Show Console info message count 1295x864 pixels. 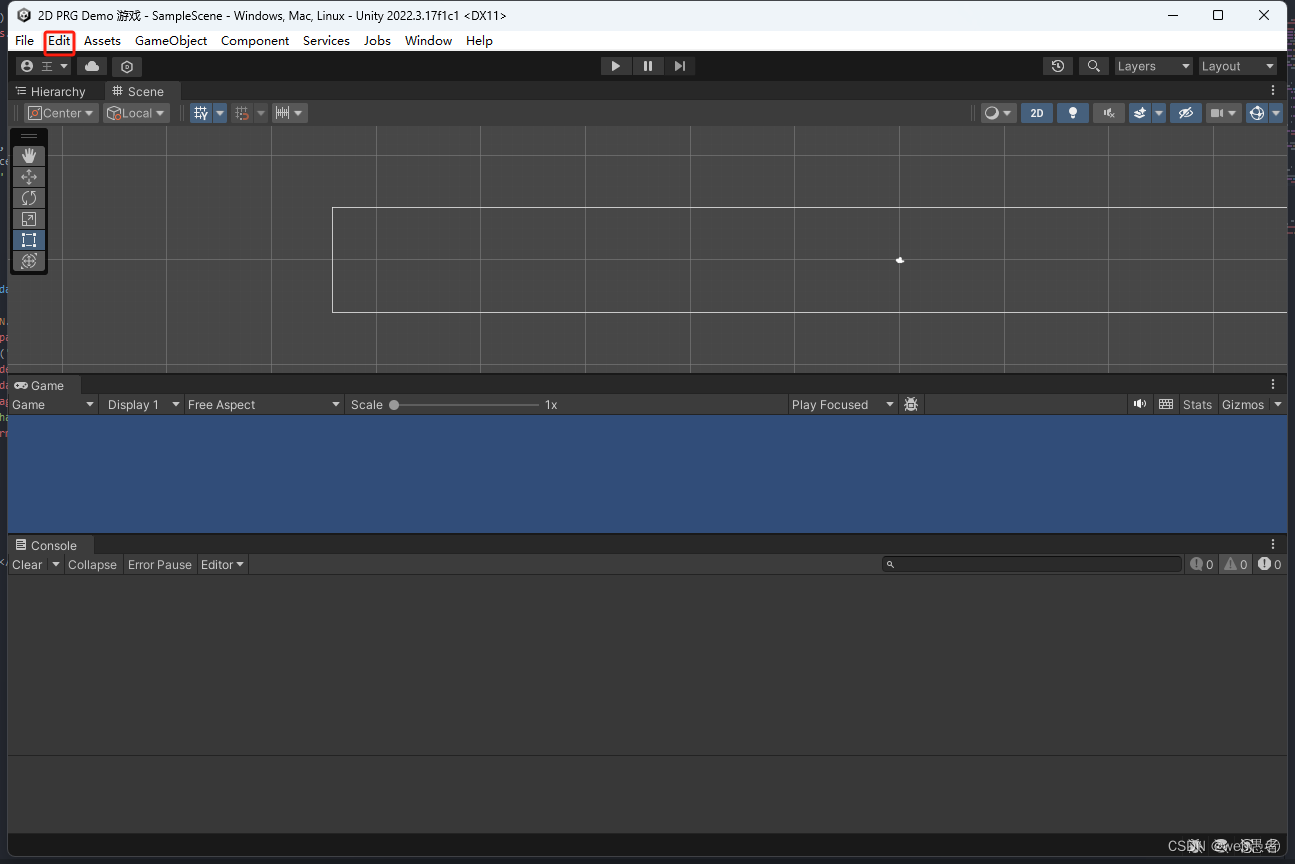(x=1201, y=564)
